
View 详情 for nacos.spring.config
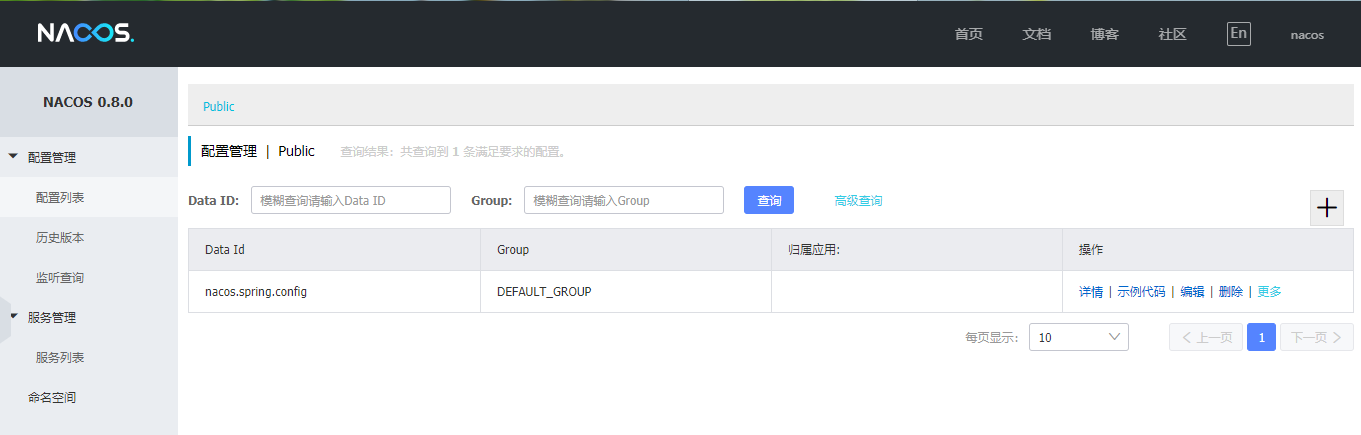(1091, 292)
